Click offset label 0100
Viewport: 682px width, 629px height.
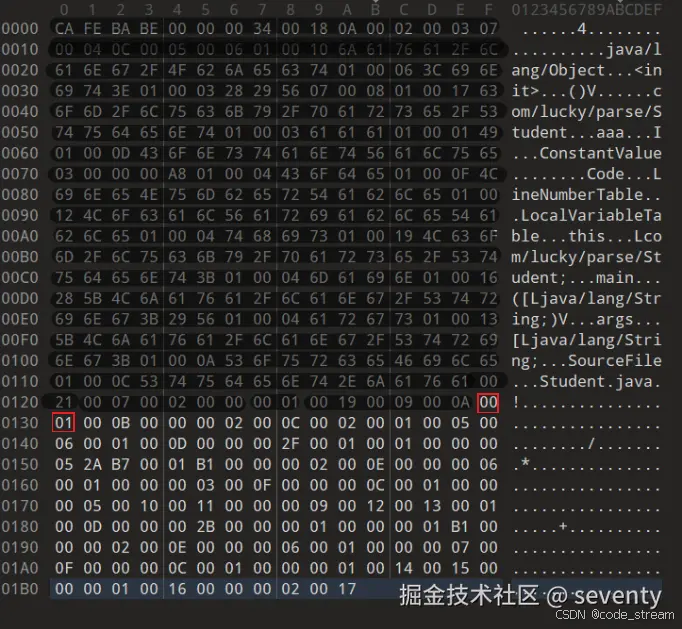pos(20,361)
